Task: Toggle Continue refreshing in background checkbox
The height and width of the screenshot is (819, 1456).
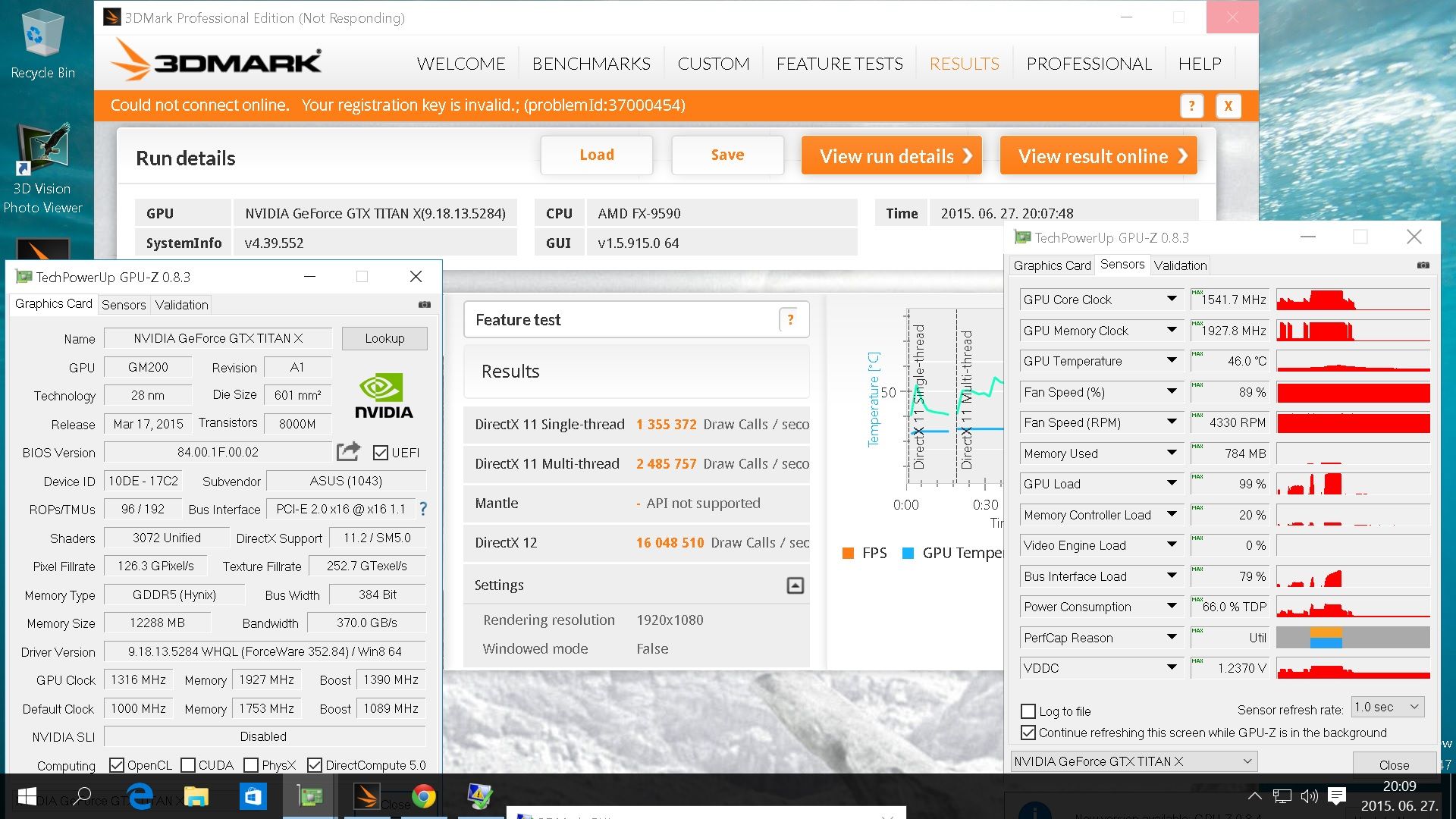Action: point(1028,733)
